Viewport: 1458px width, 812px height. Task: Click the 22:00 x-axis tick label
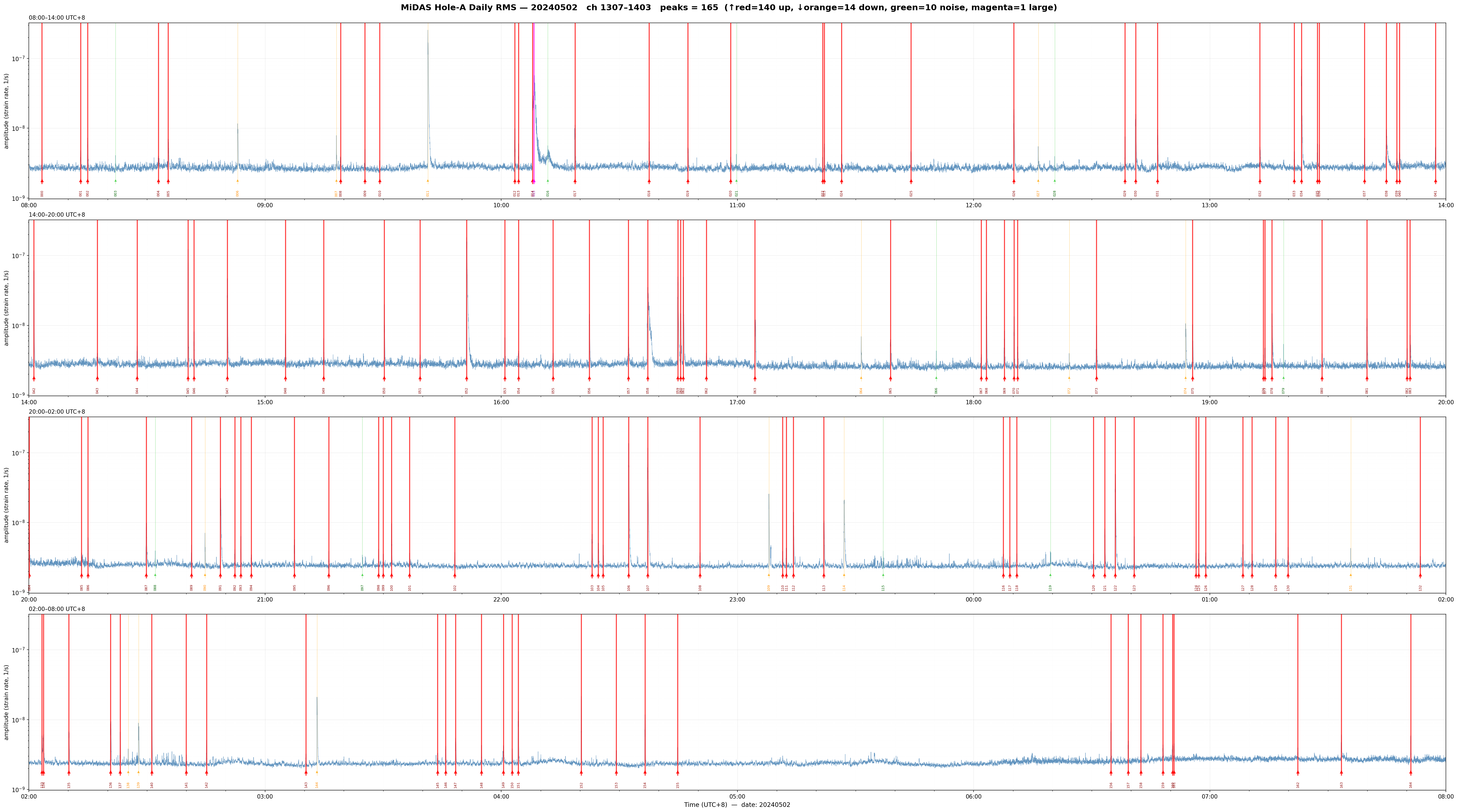coord(501,600)
